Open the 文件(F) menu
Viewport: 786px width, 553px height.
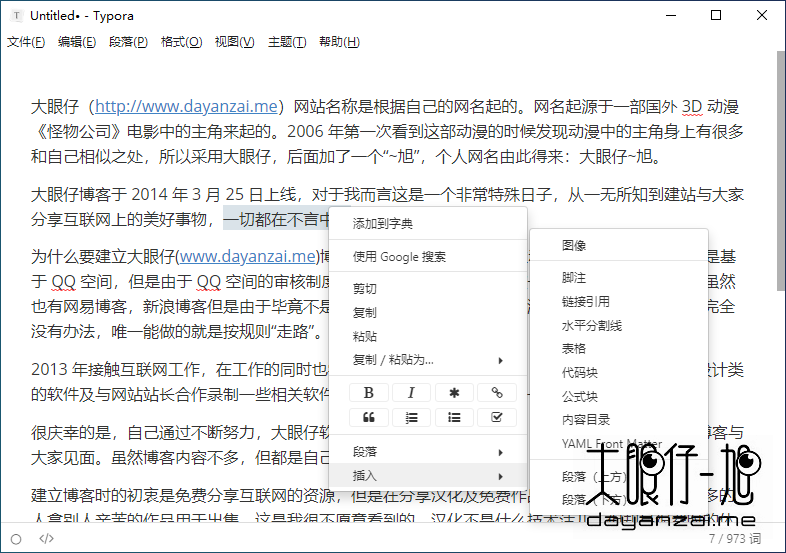tap(26, 42)
